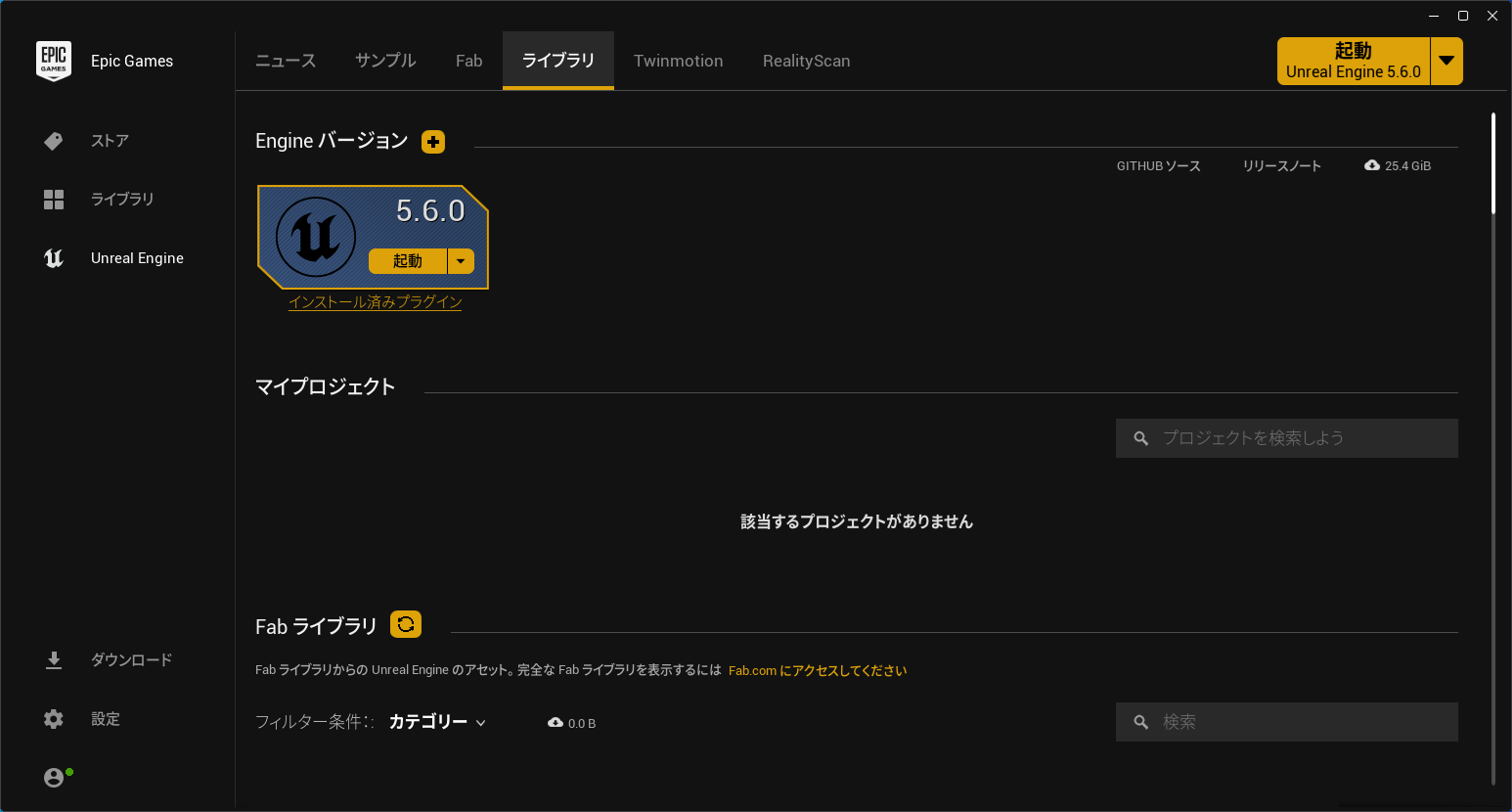1512x812 pixels.
Task: Click 起動 on the 5.6.0 engine card
Action: click(x=408, y=261)
